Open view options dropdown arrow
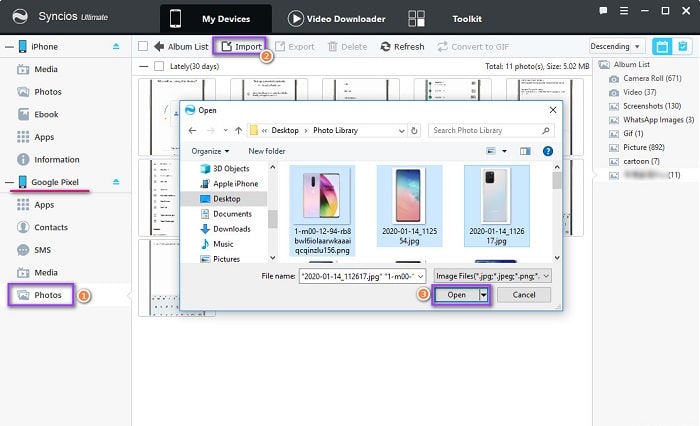Screen dimensions: 700x426 (504, 151)
